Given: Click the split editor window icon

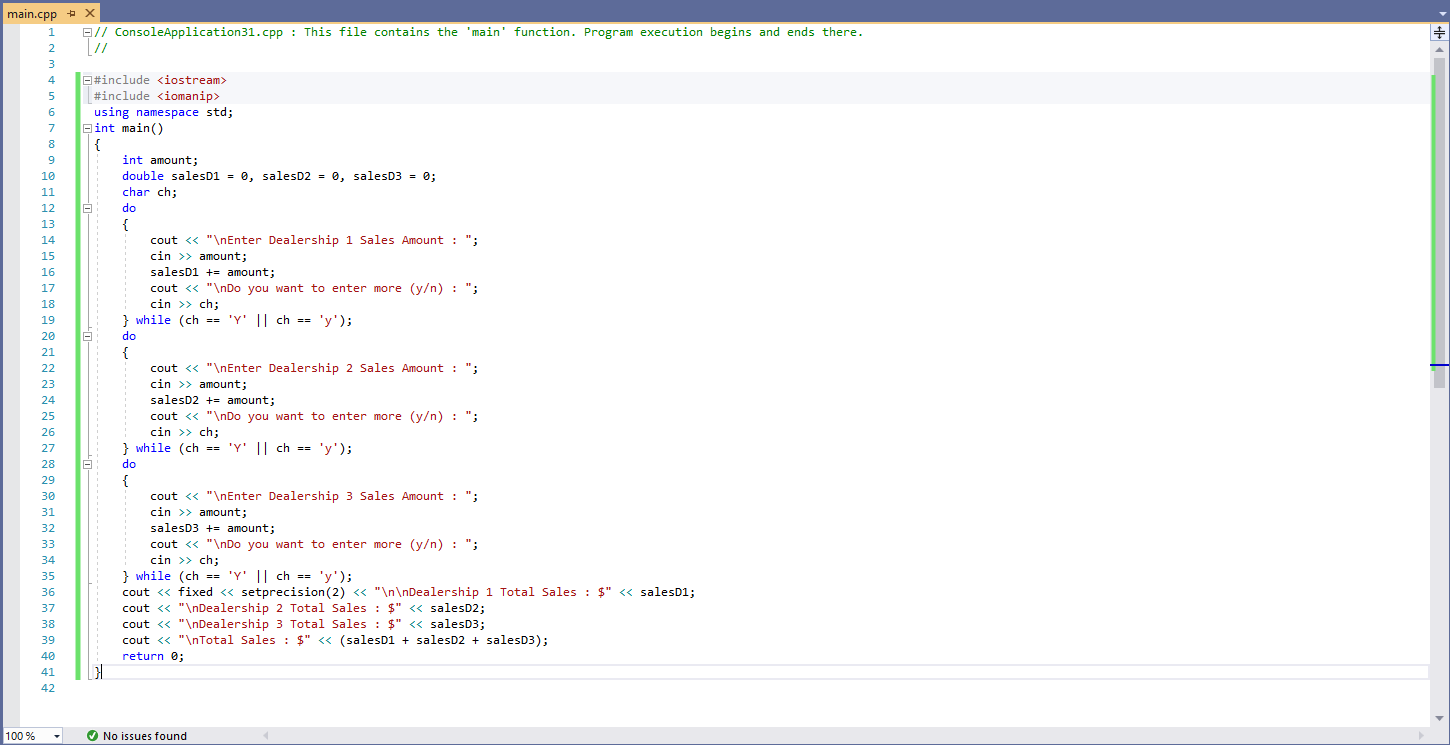Looking at the screenshot, I should [1440, 32].
